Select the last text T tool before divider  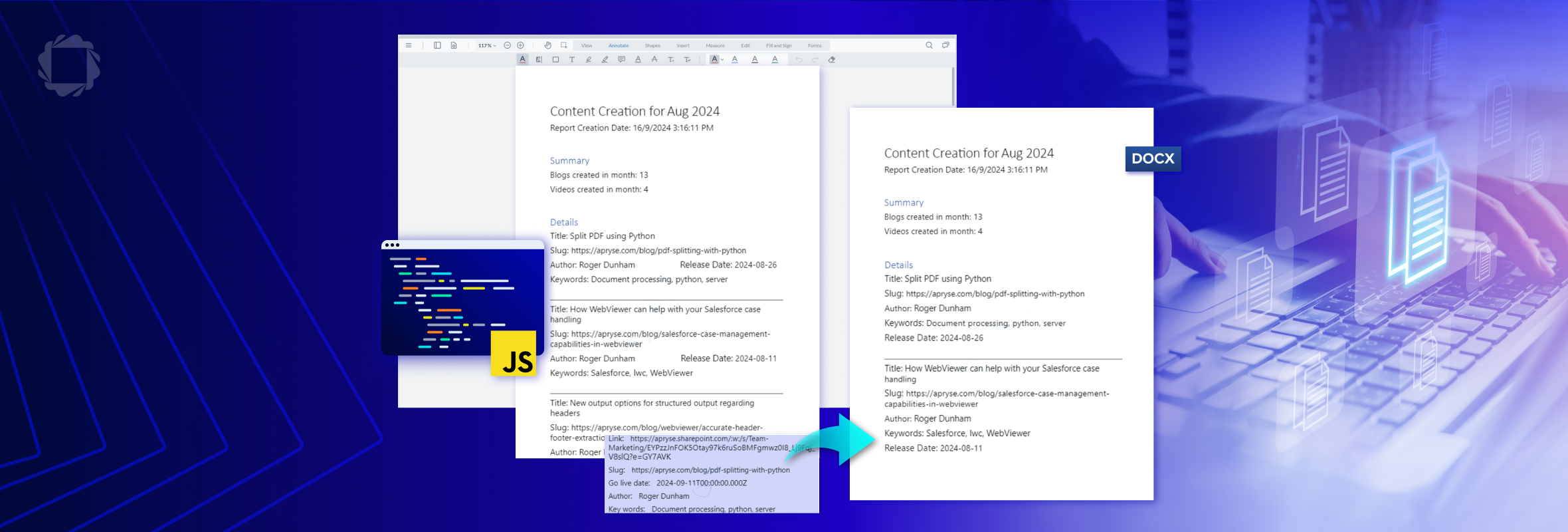[687, 59]
